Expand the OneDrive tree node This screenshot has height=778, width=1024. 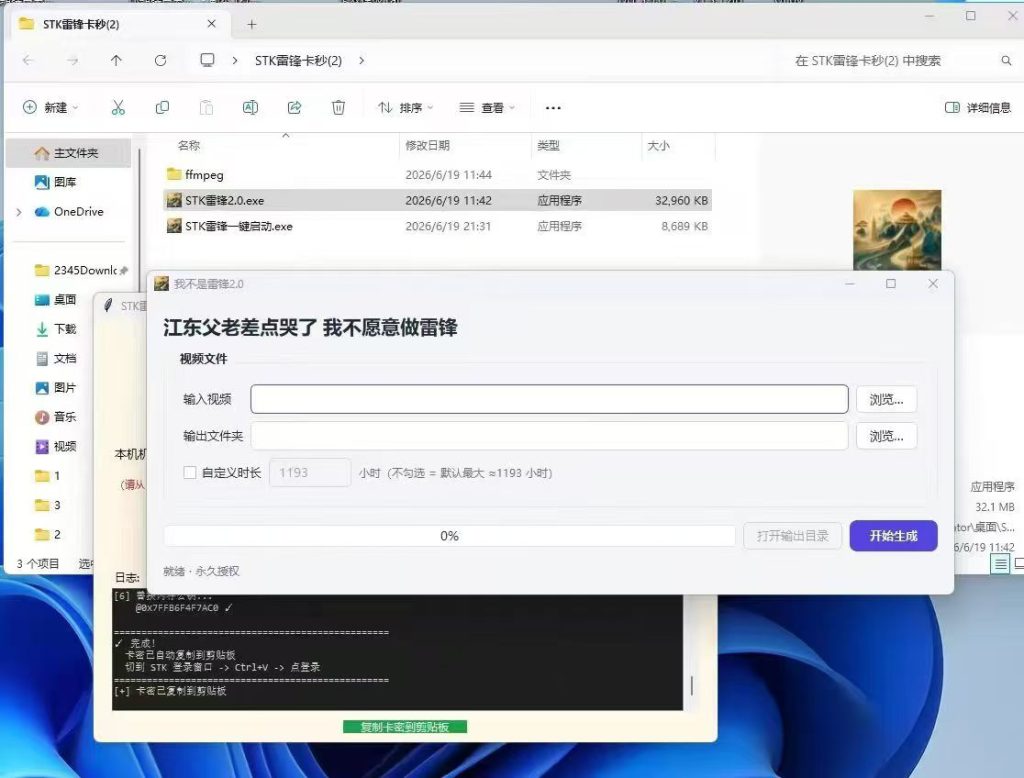(x=19, y=212)
